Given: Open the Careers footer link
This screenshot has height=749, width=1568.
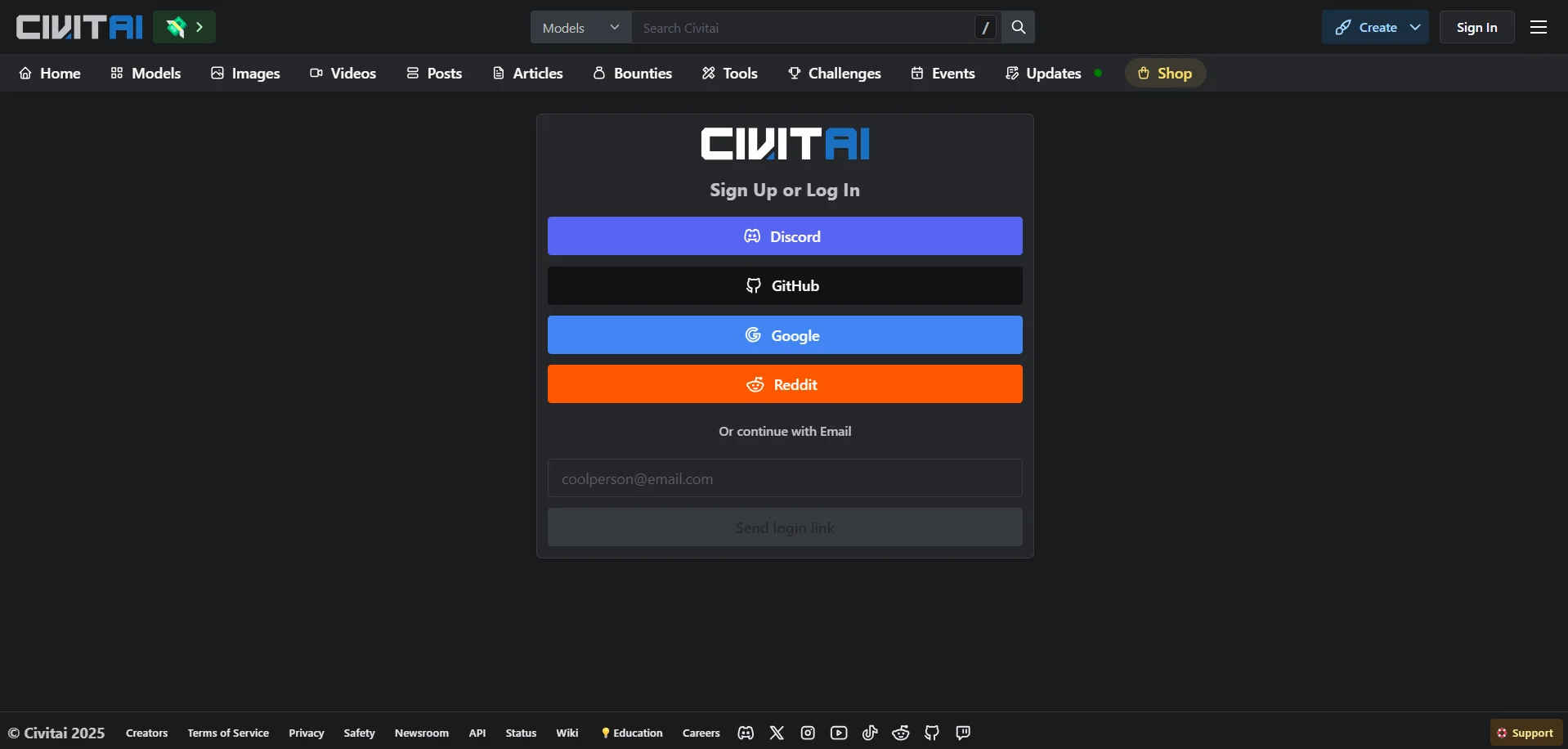Looking at the screenshot, I should point(701,733).
